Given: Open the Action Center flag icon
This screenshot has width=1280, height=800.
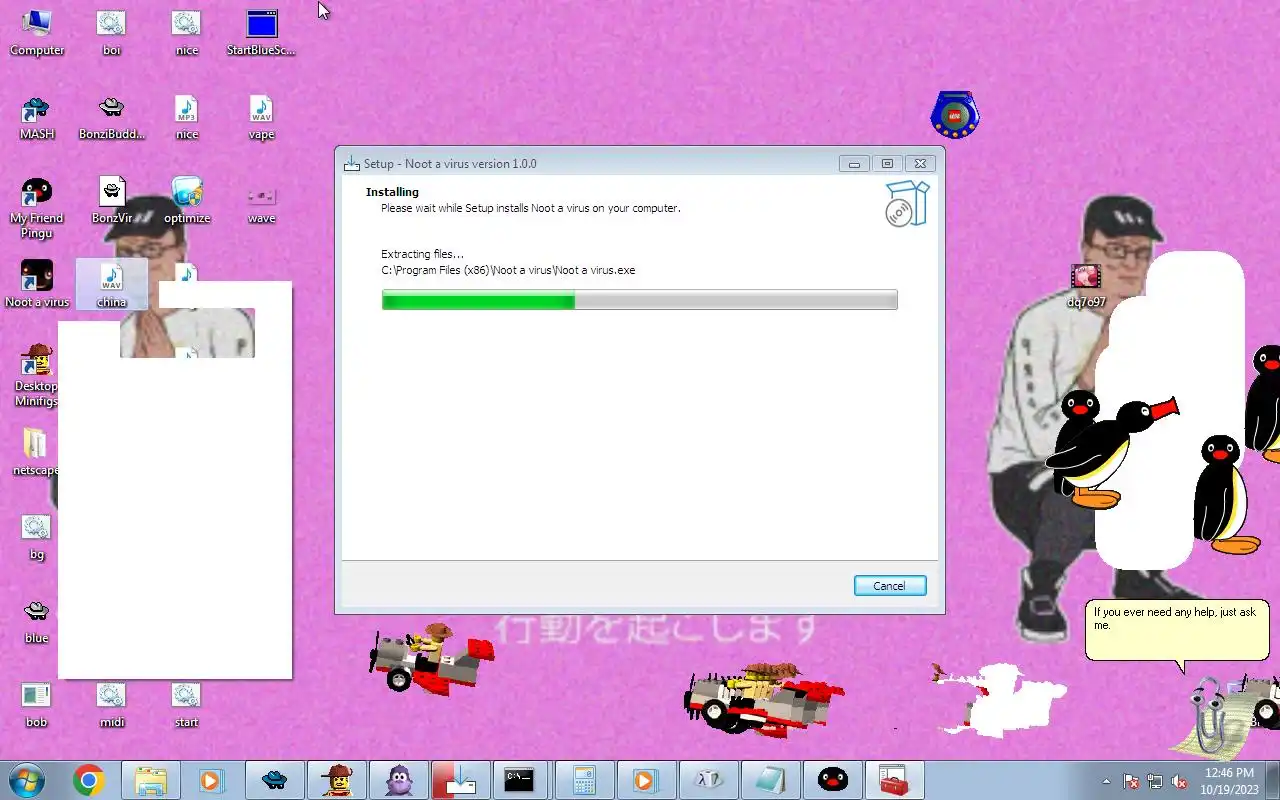Looking at the screenshot, I should (x=1131, y=781).
